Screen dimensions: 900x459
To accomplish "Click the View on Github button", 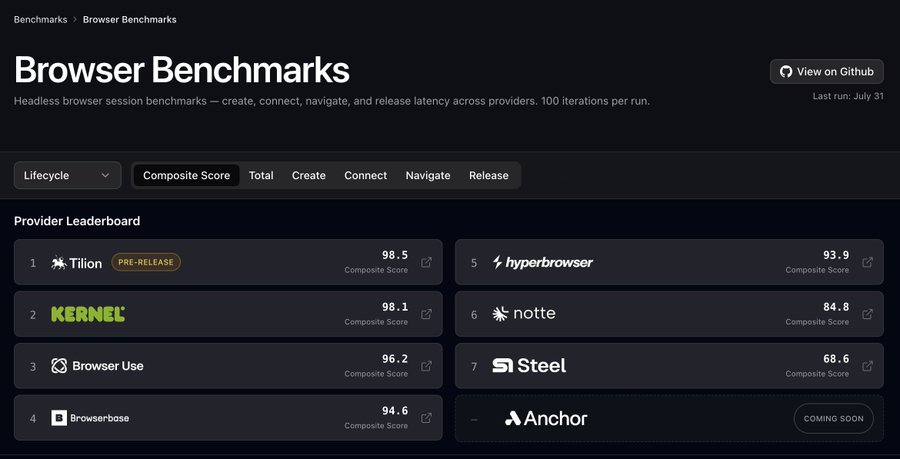I will tap(827, 72).
